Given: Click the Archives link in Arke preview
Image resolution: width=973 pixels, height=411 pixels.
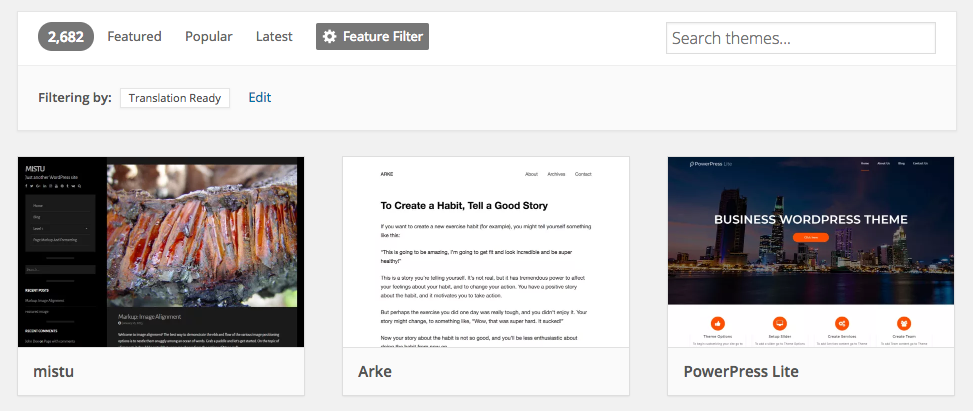Looking at the screenshot, I should (556, 174).
